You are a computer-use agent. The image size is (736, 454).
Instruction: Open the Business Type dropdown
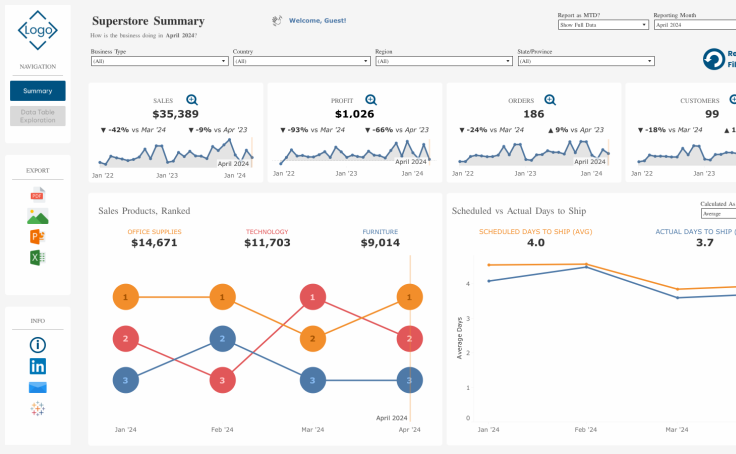pos(159,61)
